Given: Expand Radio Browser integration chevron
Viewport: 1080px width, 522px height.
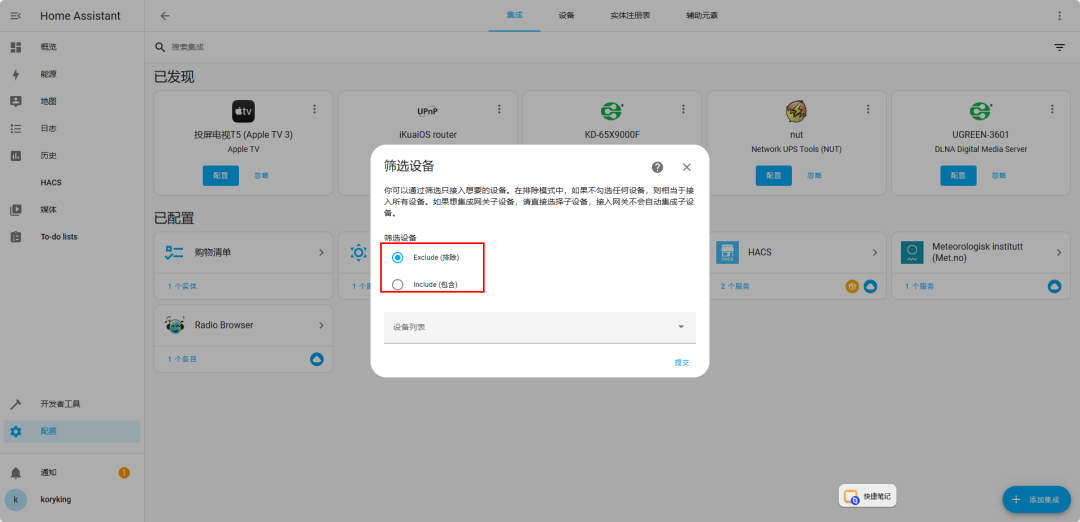Looking at the screenshot, I should pyautogui.click(x=321, y=324).
